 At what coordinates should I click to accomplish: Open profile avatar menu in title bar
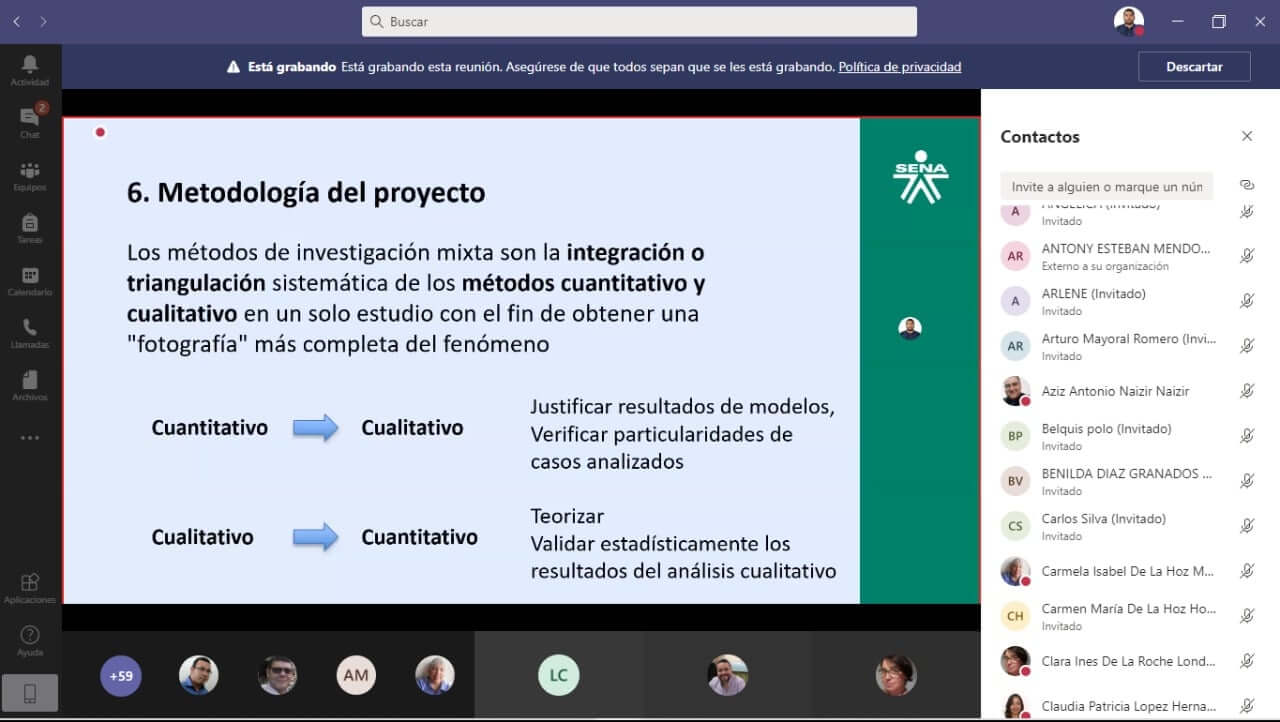click(x=1129, y=21)
